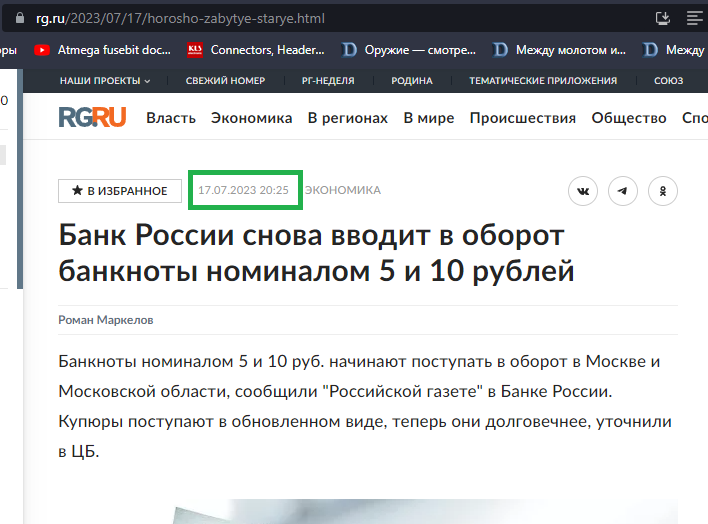Go to the В мире section
Viewport: 708px width, 524px height.
click(429, 118)
